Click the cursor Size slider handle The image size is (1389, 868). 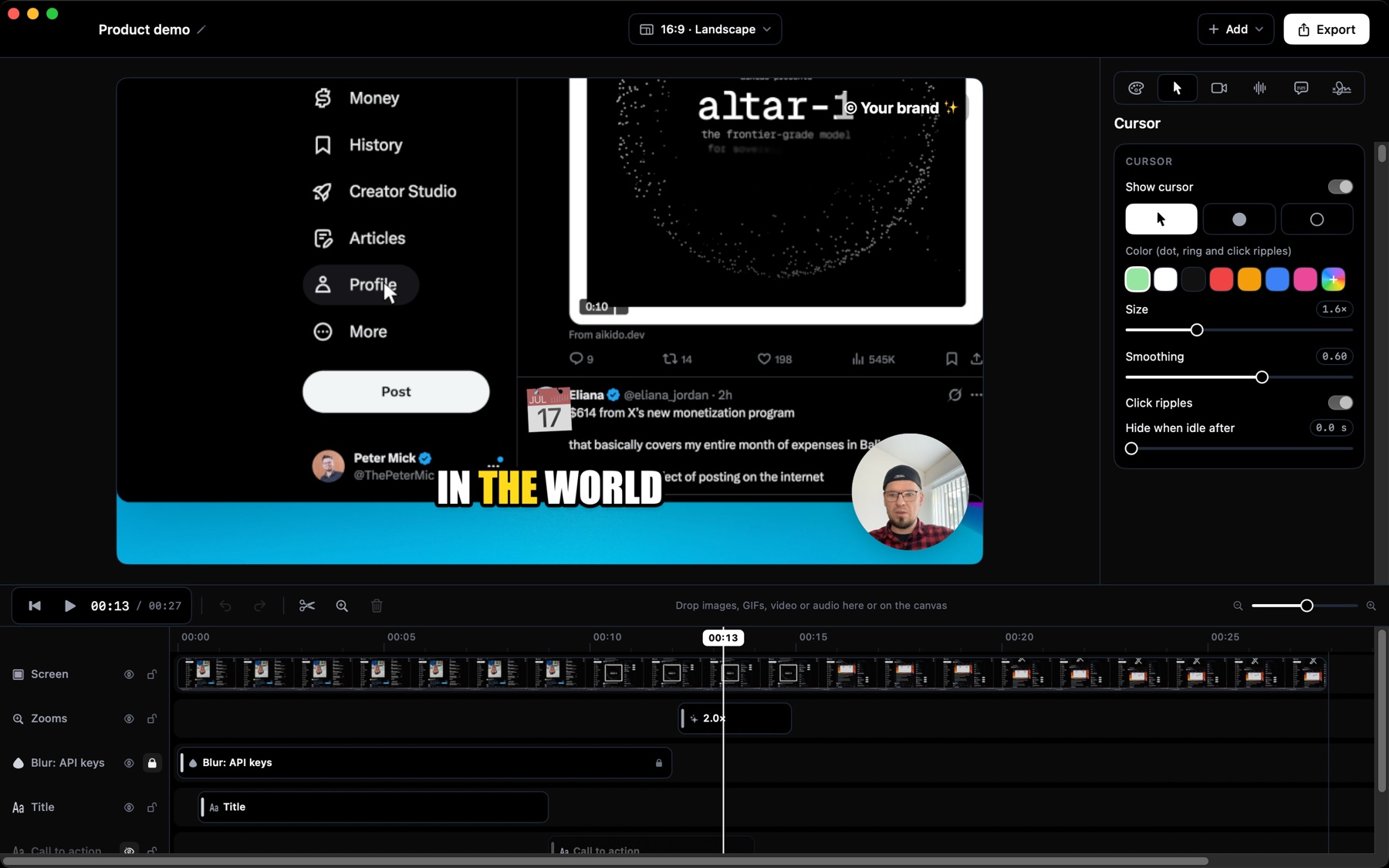point(1197,330)
